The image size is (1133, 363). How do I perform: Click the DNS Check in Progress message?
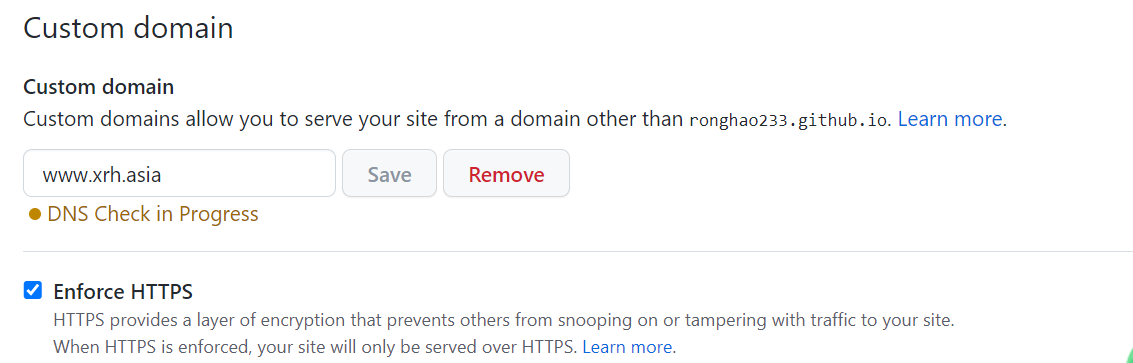152,215
